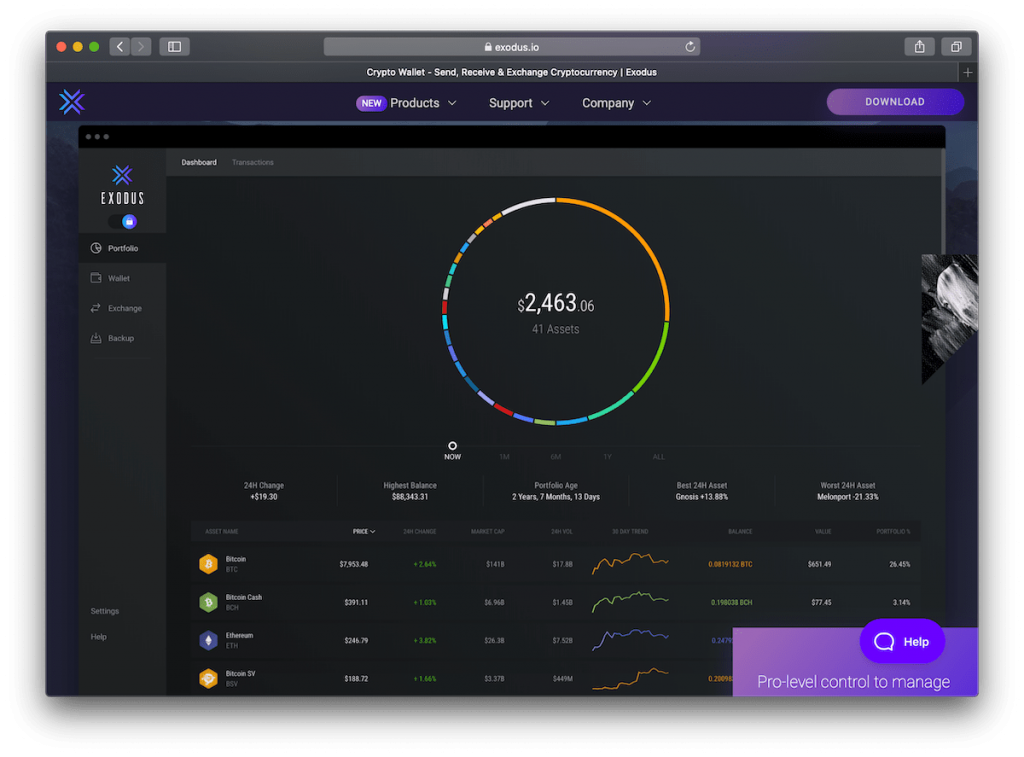Click the $2,463.06 portfolio total
1024x757 pixels.
coord(556,303)
